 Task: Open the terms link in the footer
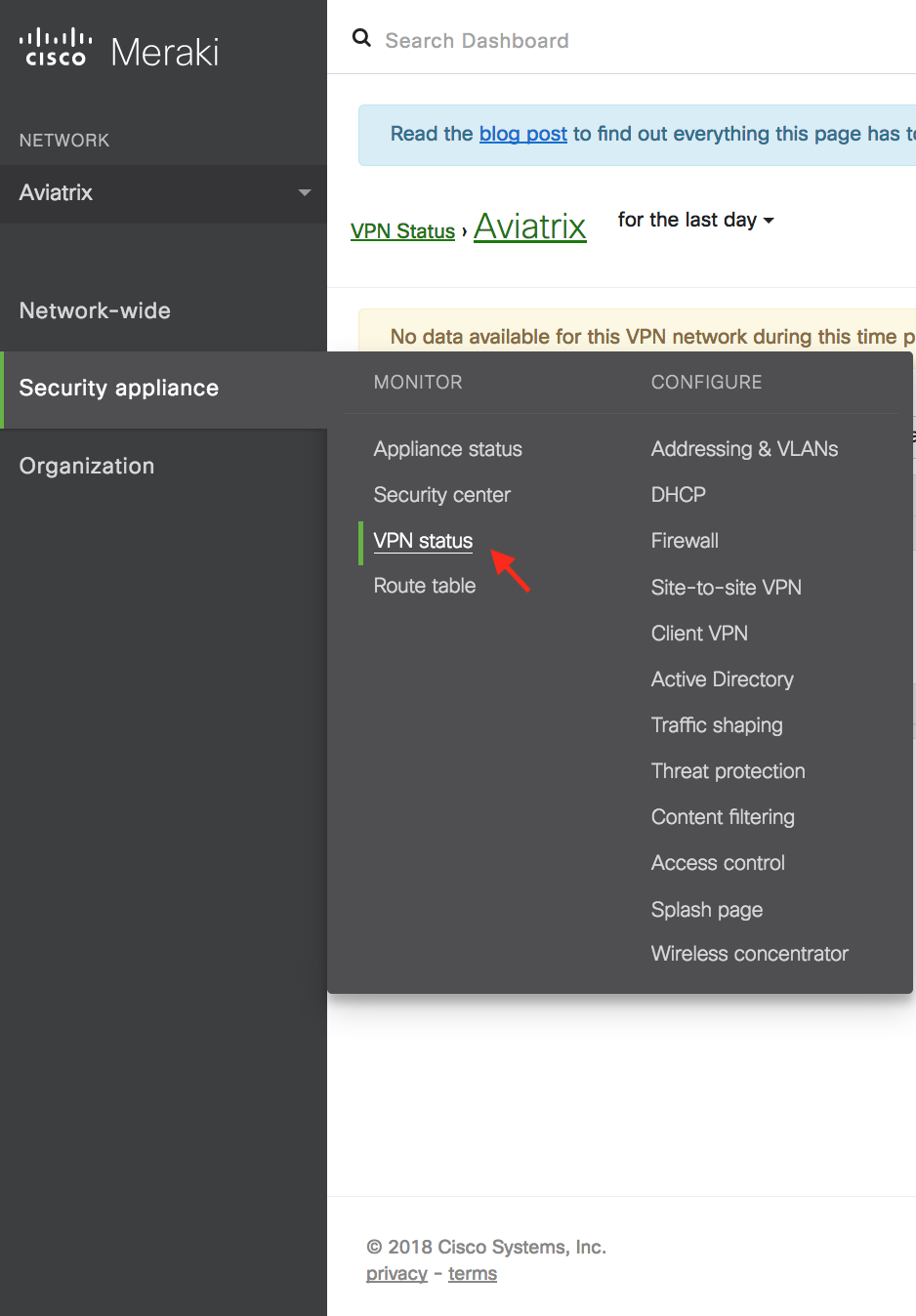[473, 1274]
